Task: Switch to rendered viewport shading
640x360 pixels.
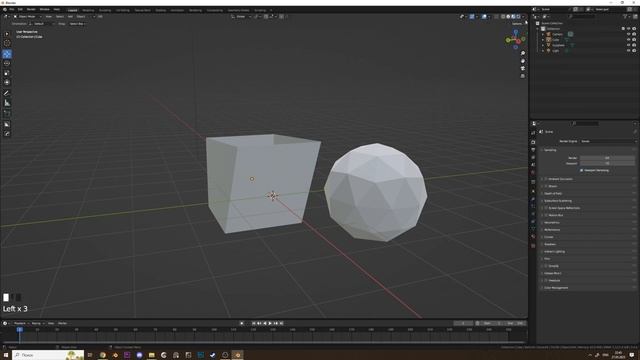Action: pos(518,17)
